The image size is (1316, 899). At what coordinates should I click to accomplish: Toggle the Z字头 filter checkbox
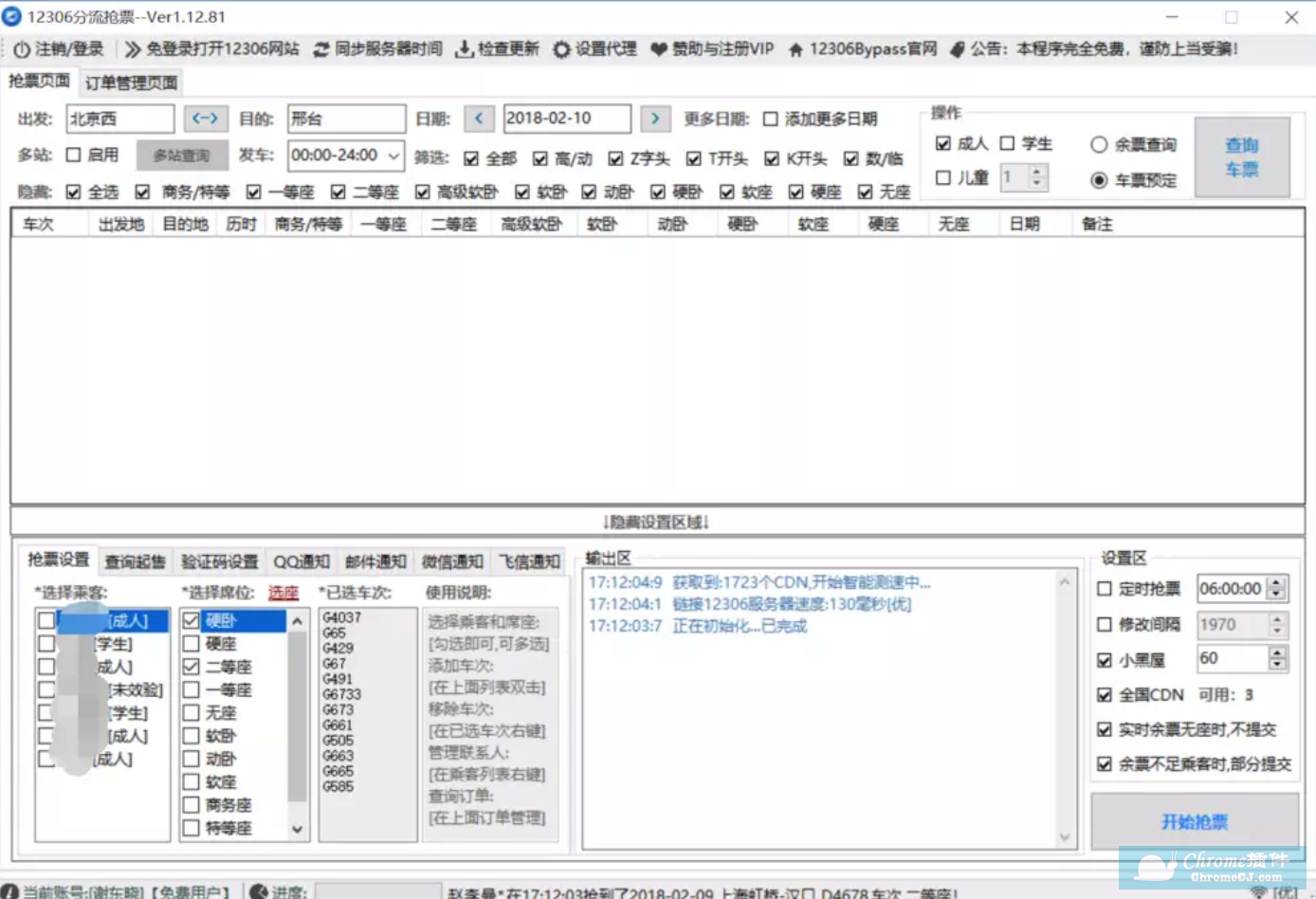point(616,158)
